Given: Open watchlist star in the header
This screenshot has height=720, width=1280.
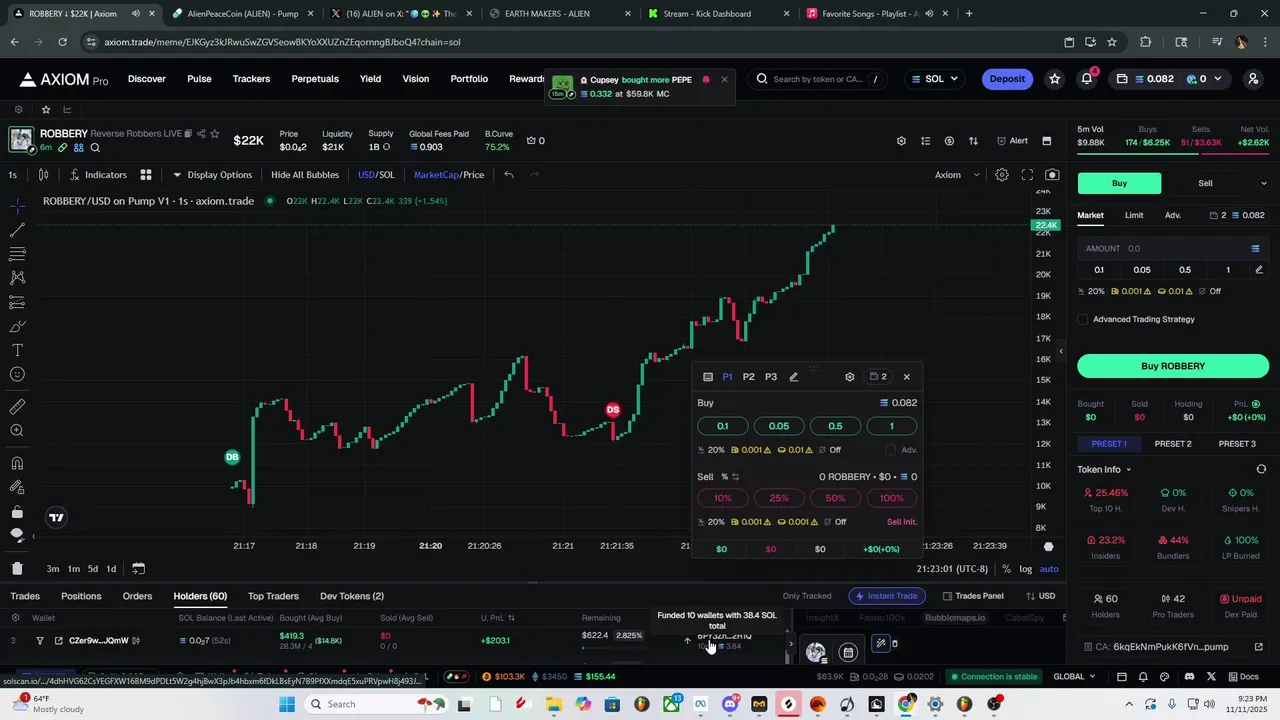Looking at the screenshot, I should [1054, 79].
